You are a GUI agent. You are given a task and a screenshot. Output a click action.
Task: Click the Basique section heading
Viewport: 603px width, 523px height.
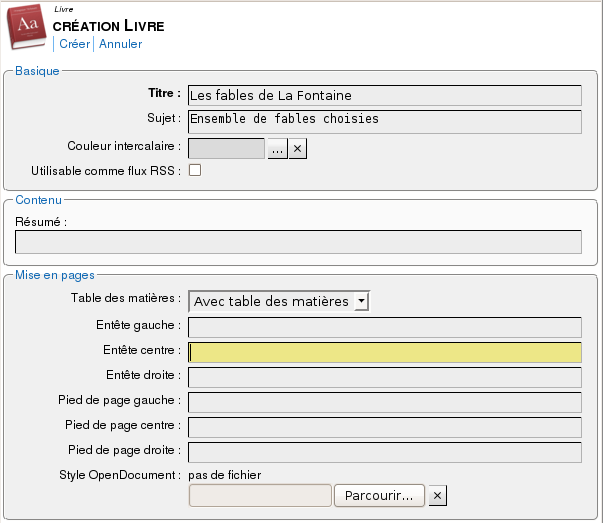pos(37,71)
